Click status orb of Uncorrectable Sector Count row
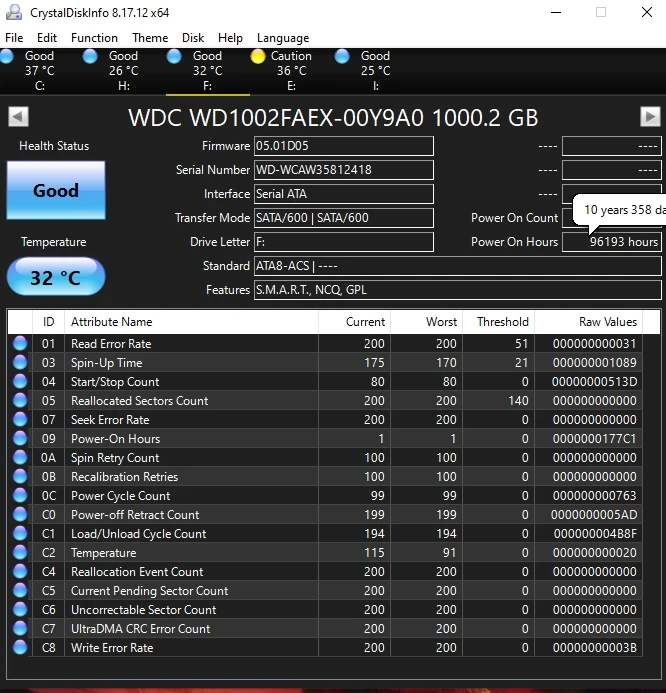This screenshot has width=666, height=693. click(x=20, y=609)
